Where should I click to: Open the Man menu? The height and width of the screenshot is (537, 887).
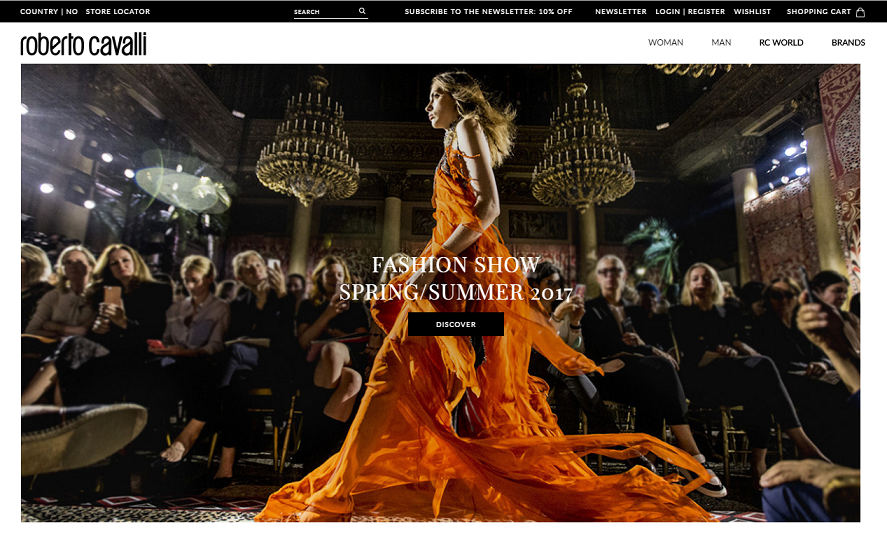coord(721,42)
